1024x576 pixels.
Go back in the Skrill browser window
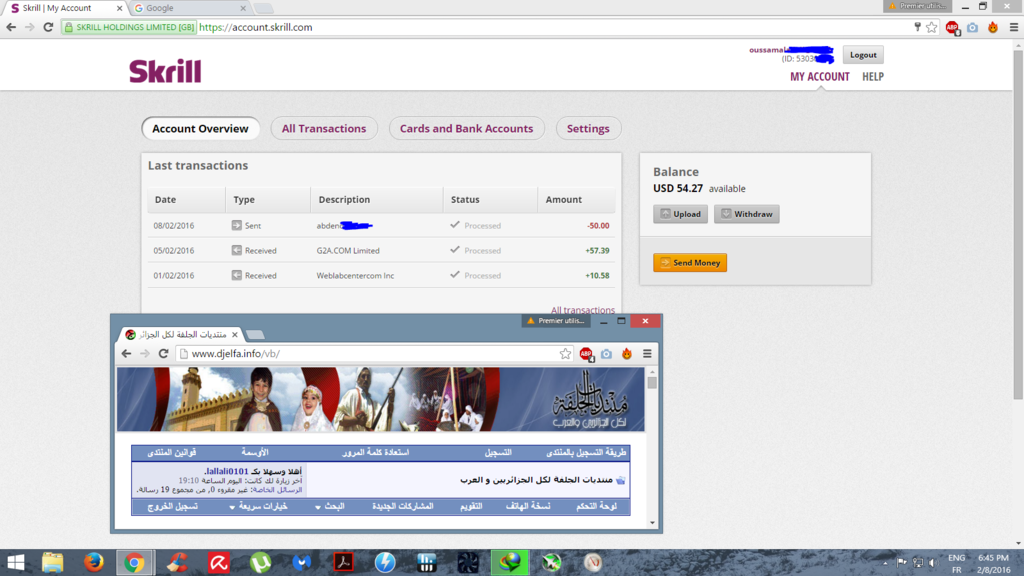point(11,27)
